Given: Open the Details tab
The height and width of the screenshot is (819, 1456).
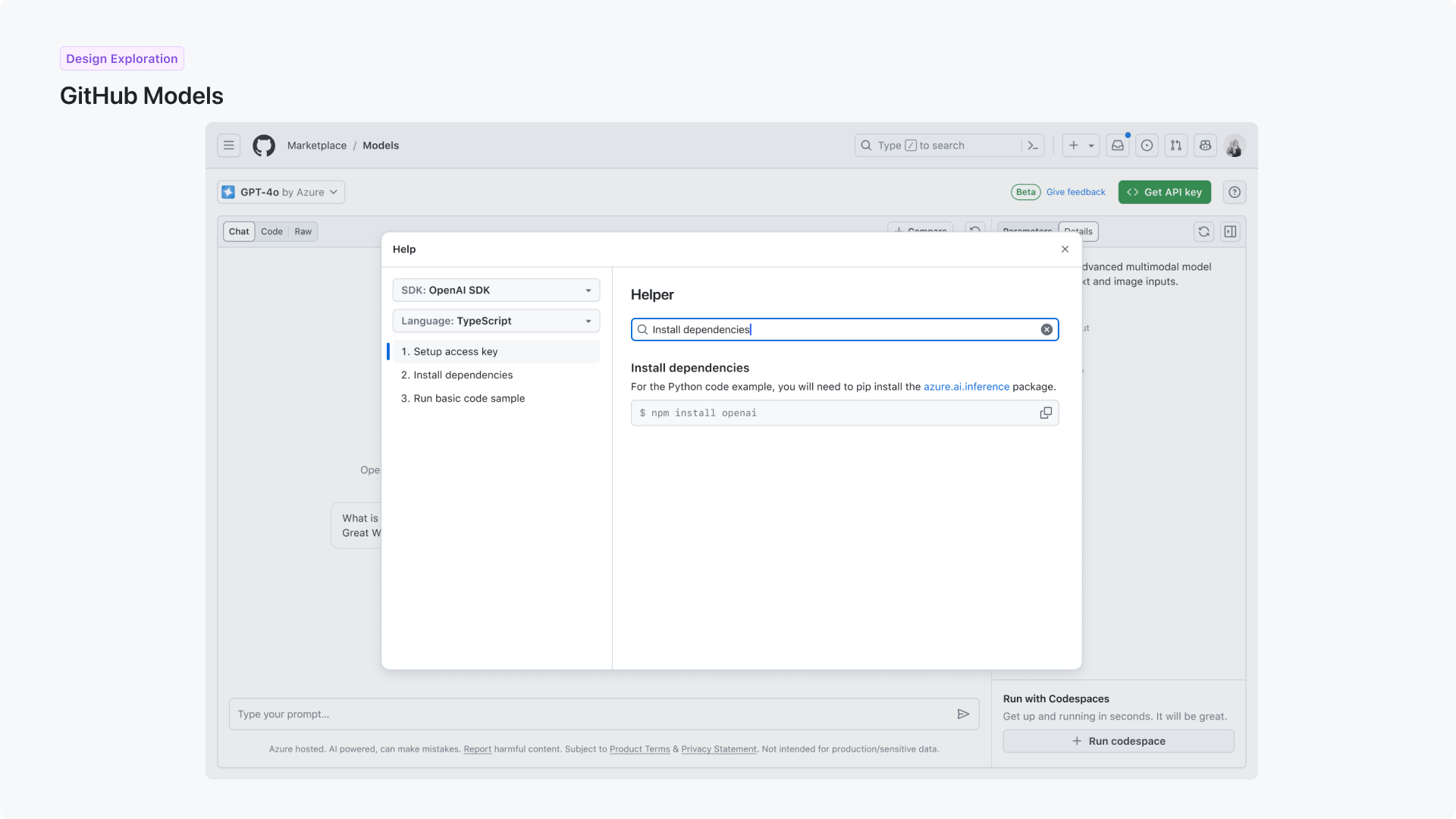Looking at the screenshot, I should tap(1078, 231).
